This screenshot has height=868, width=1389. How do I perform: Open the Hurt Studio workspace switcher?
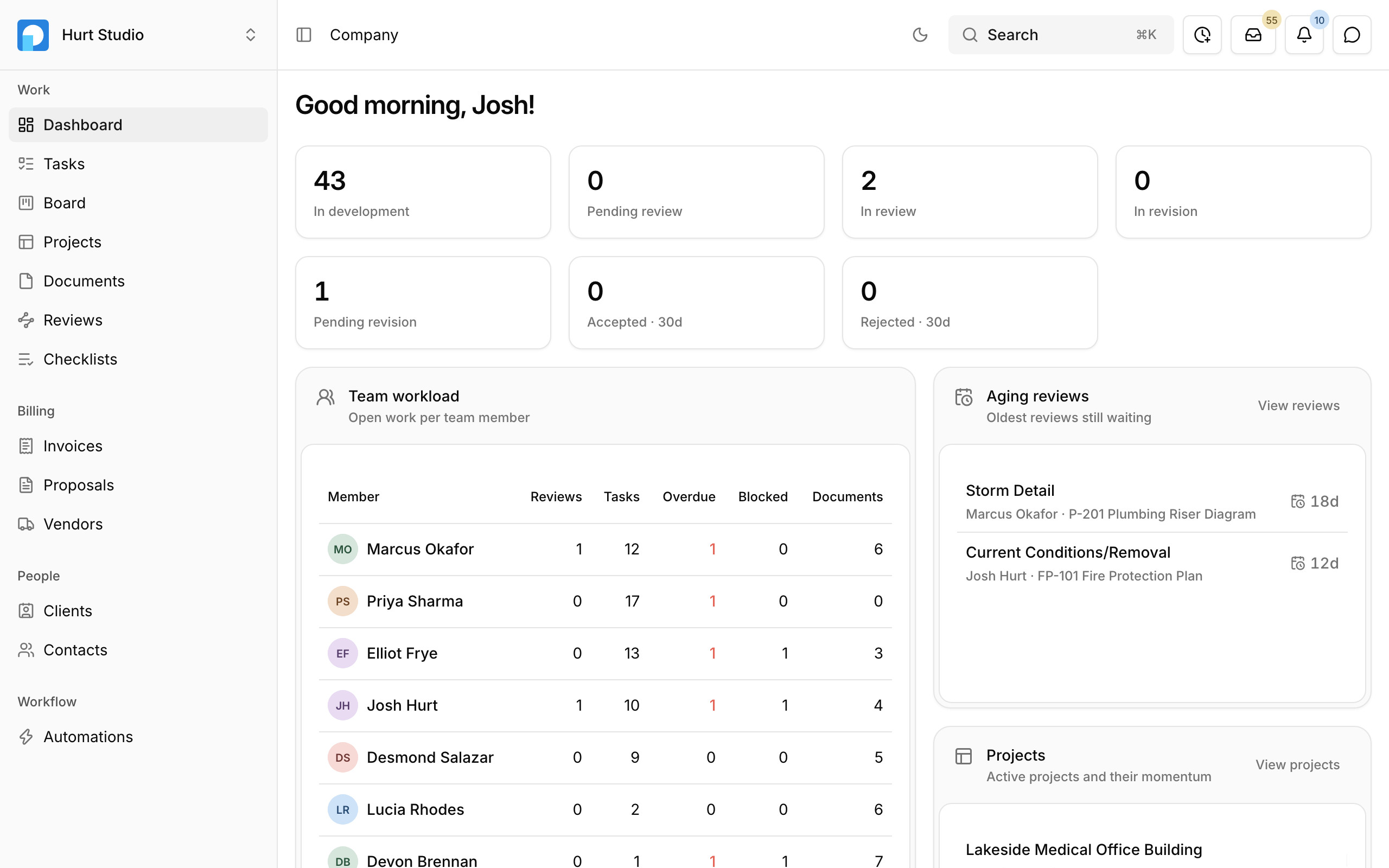click(138, 35)
